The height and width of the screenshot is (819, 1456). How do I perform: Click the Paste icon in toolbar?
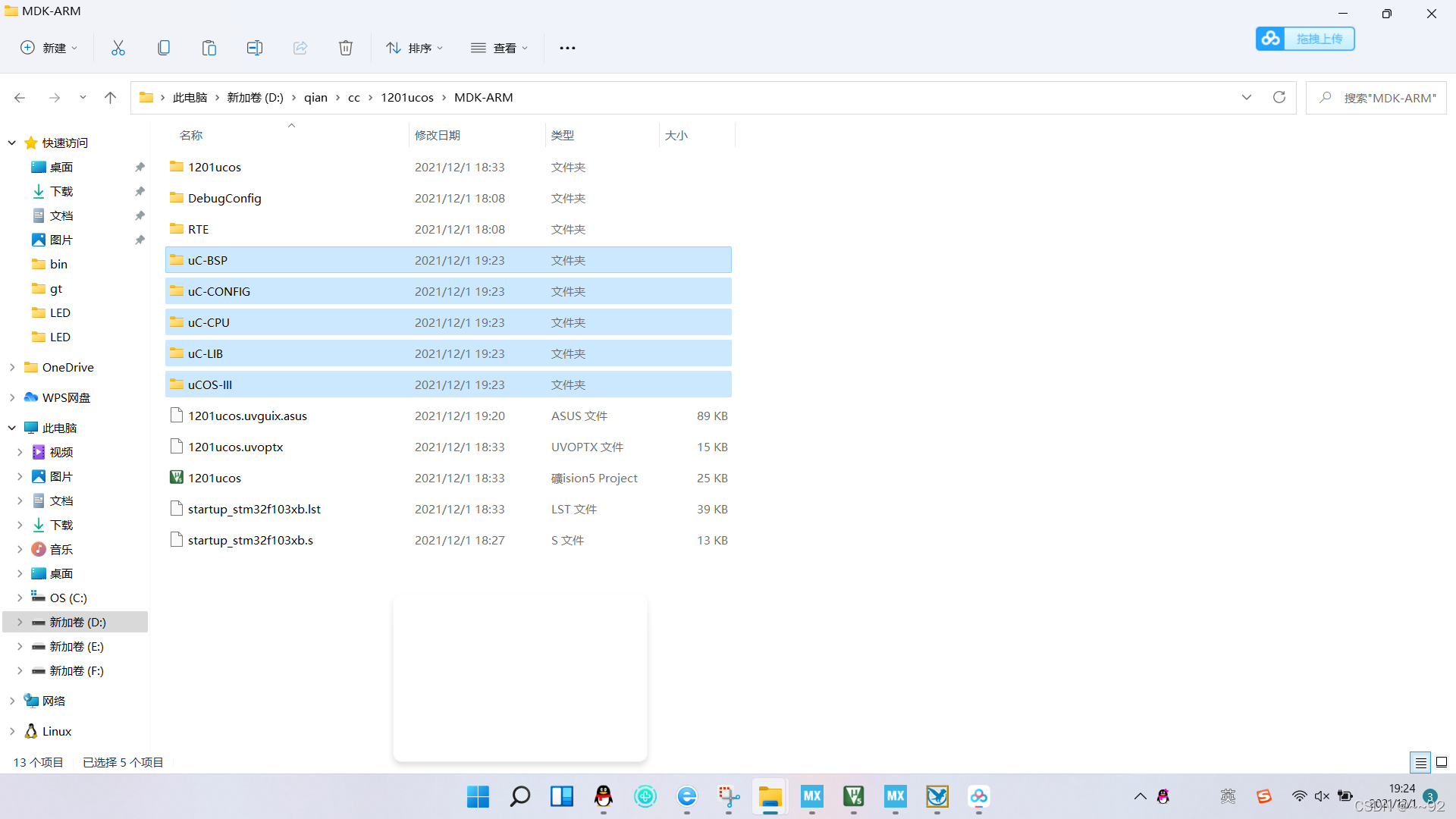pyautogui.click(x=209, y=48)
